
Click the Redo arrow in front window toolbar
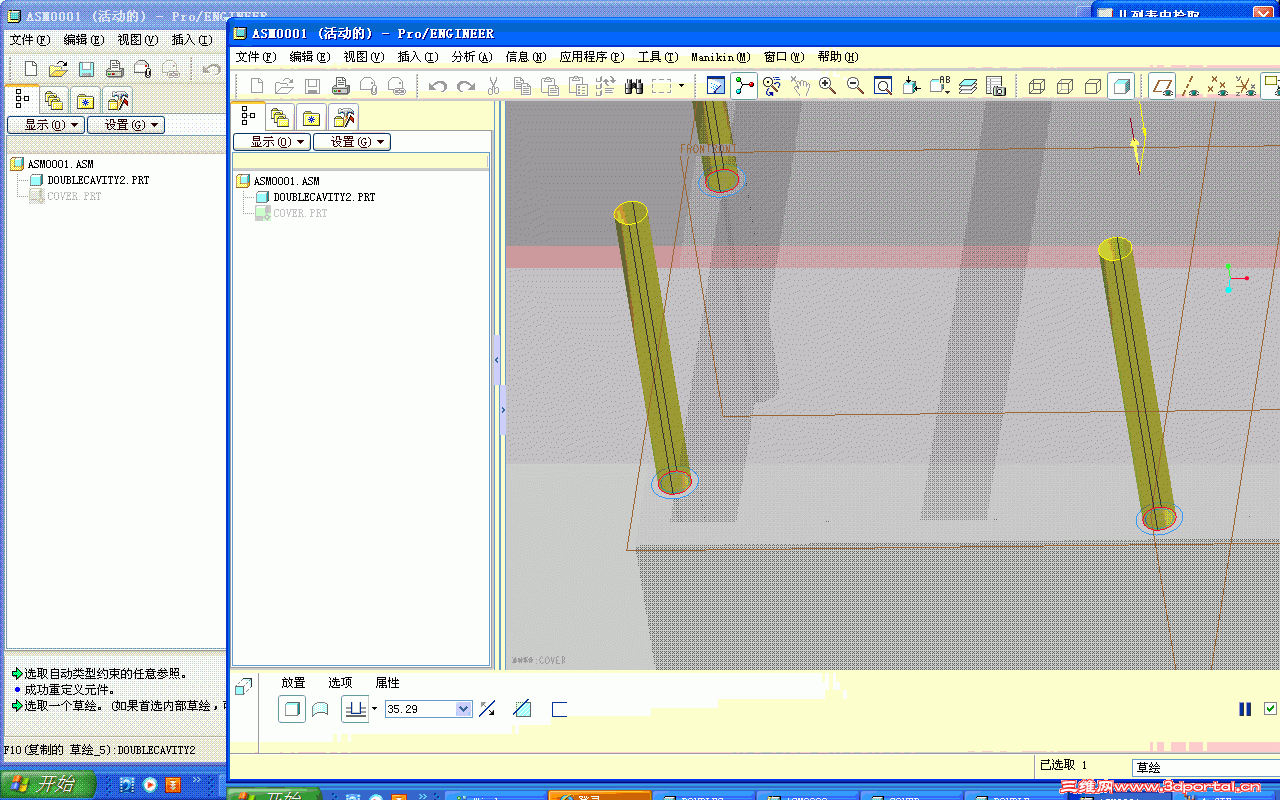[x=465, y=86]
